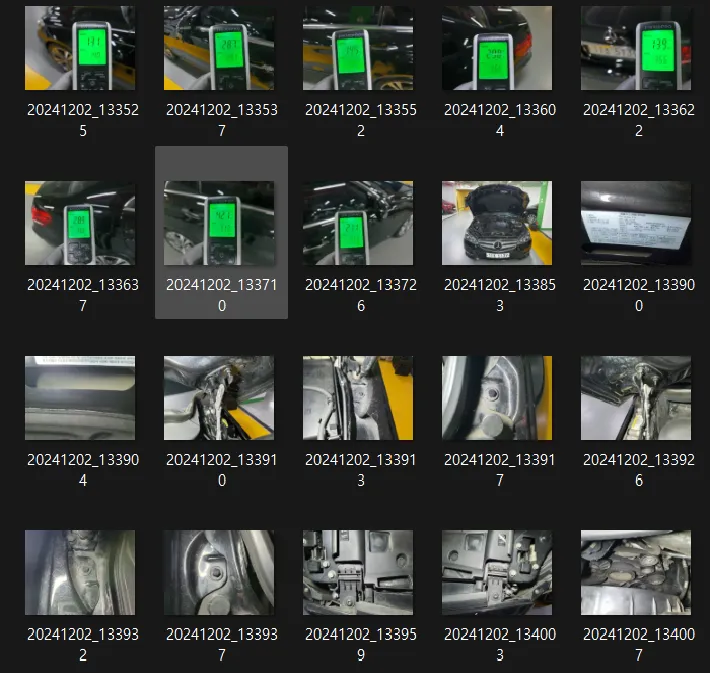Select image 20241202_133904

pyautogui.click(x=80, y=398)
